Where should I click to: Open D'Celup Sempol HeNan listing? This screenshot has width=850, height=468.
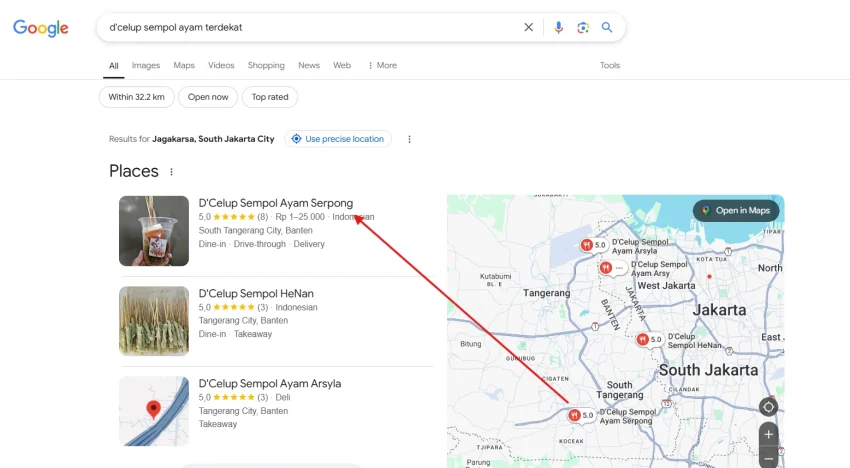click(256, 293)
